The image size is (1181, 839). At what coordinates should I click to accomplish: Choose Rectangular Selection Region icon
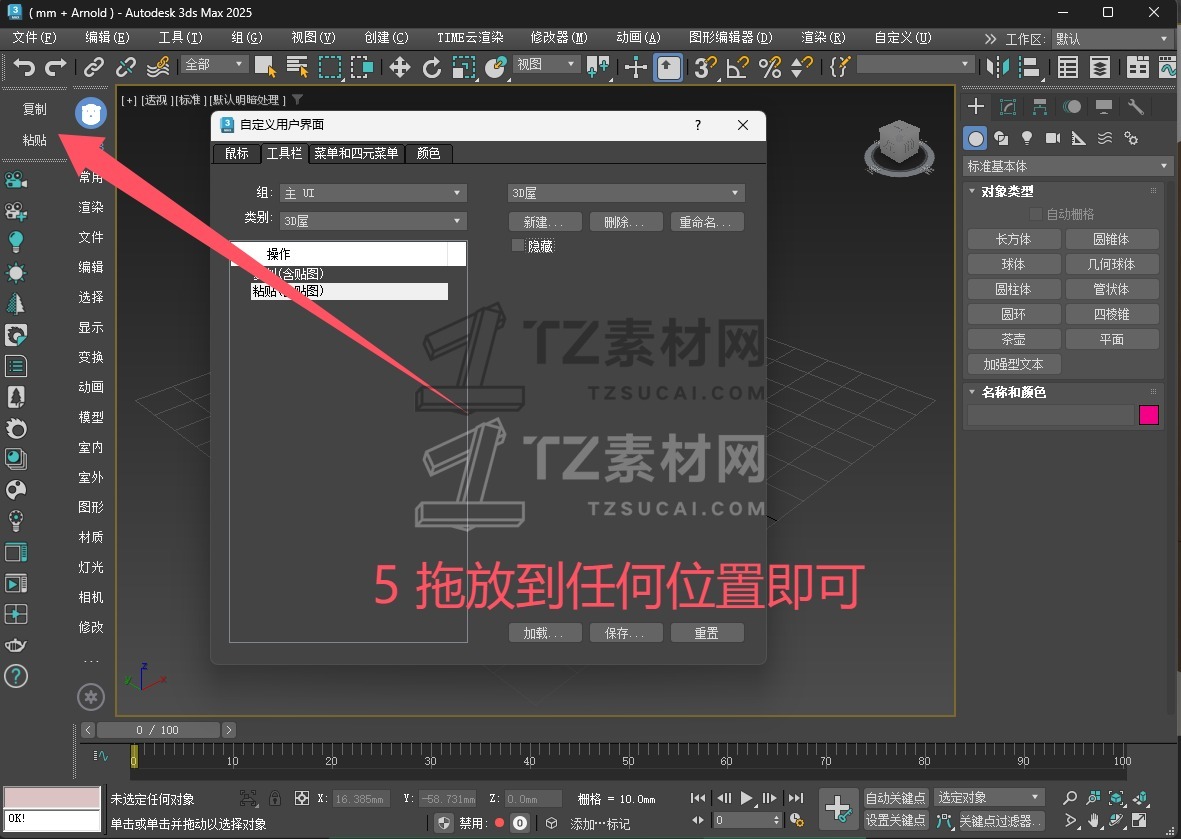330,68
